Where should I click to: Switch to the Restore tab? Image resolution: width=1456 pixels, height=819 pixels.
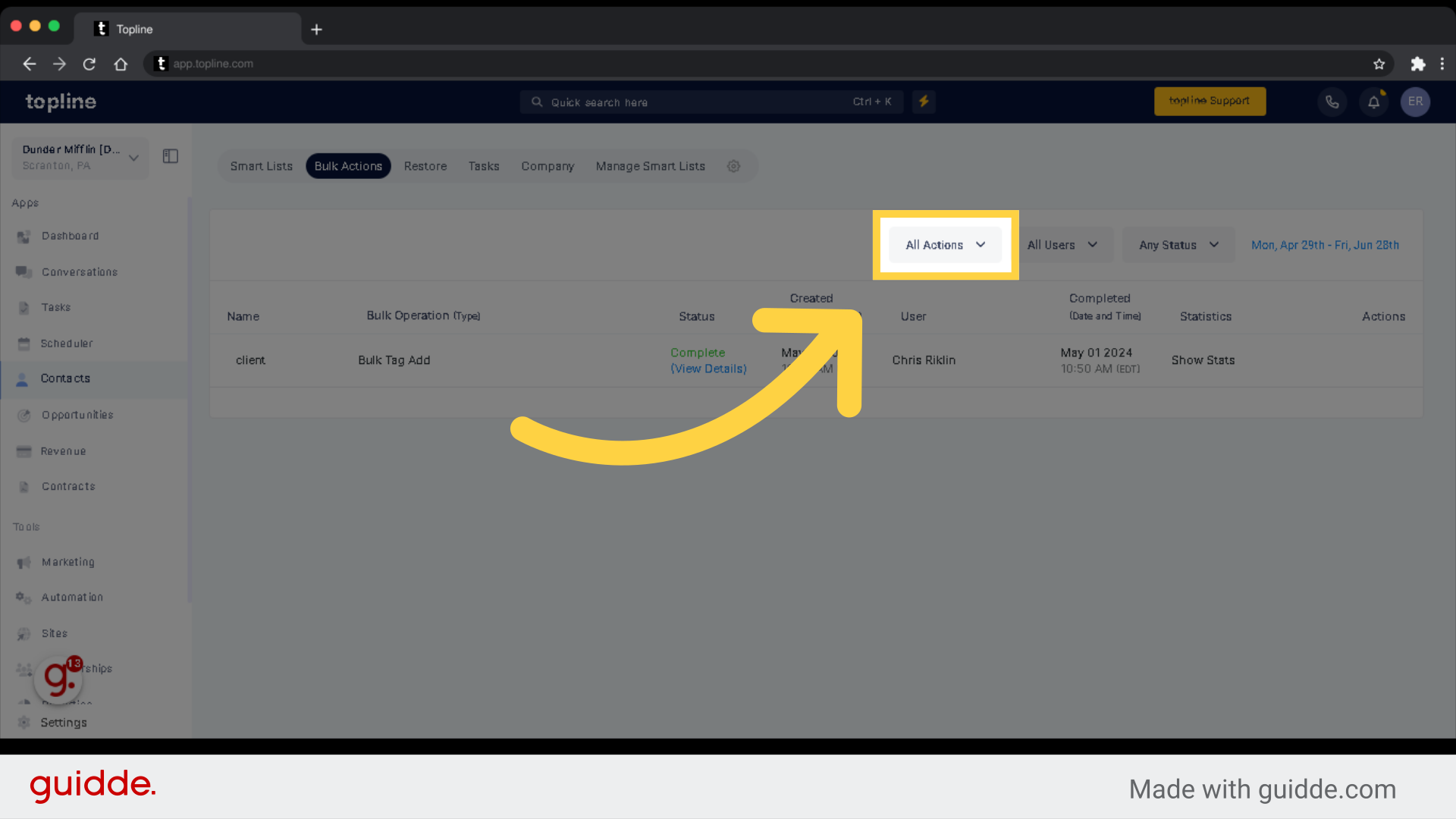pos(425,166)
